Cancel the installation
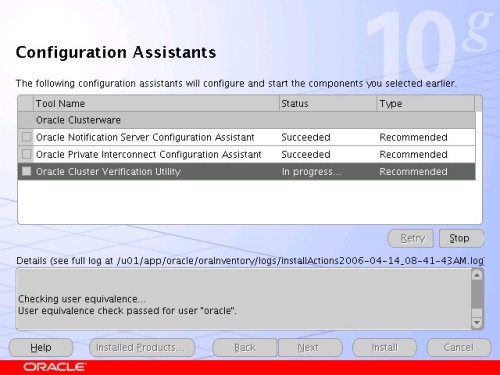Image resolution: width=500 pixels, height=375 pixels. click(x=459, y=348)
